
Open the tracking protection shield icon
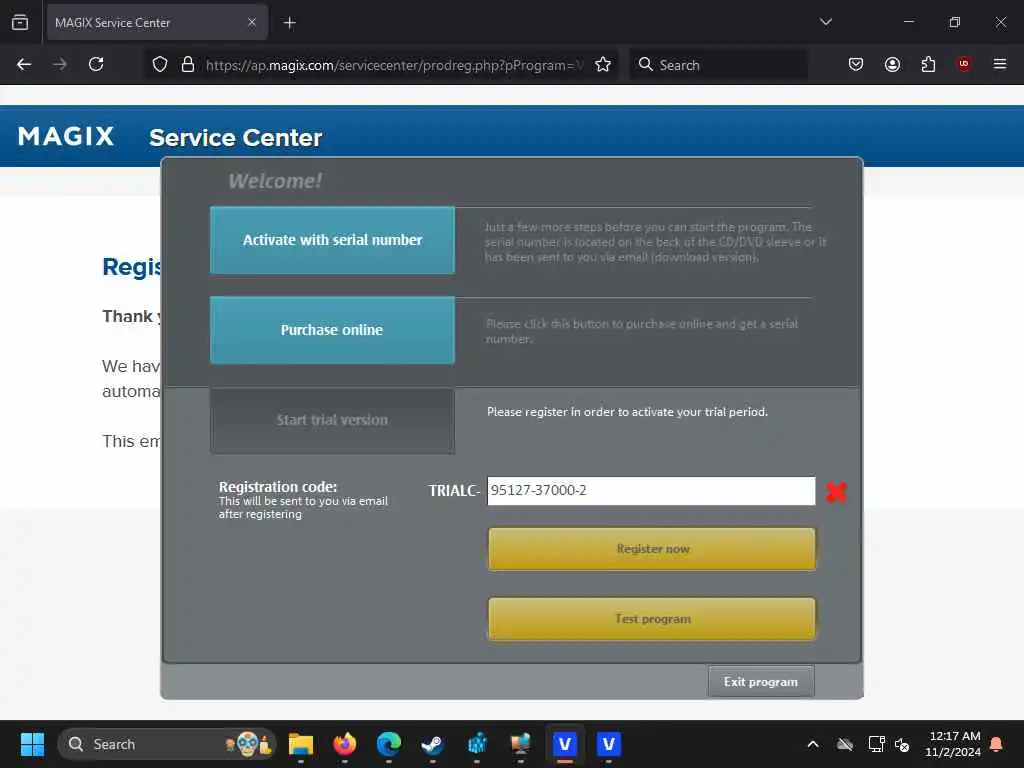tap(160, 64)
